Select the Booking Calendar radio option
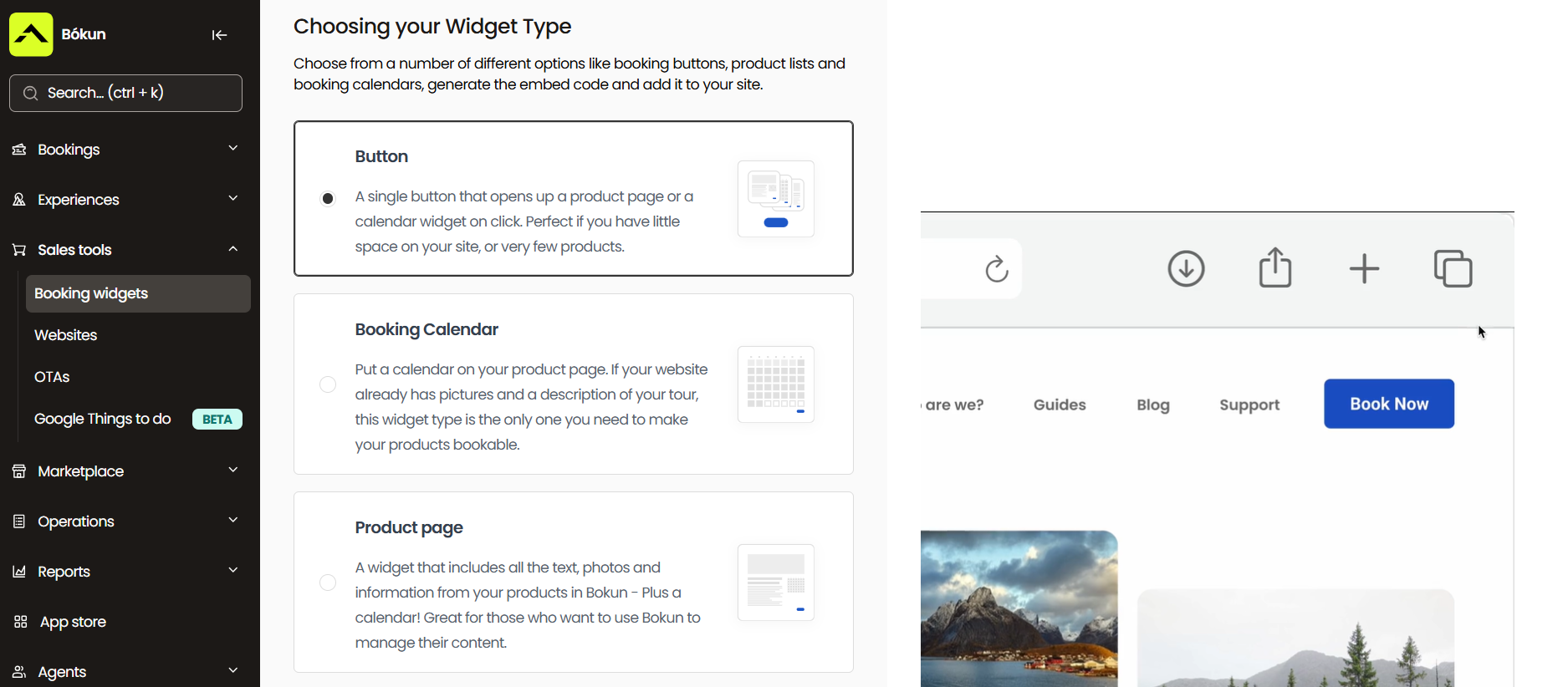This screenshot has width=1568, height=687. (x=328, y=384)
